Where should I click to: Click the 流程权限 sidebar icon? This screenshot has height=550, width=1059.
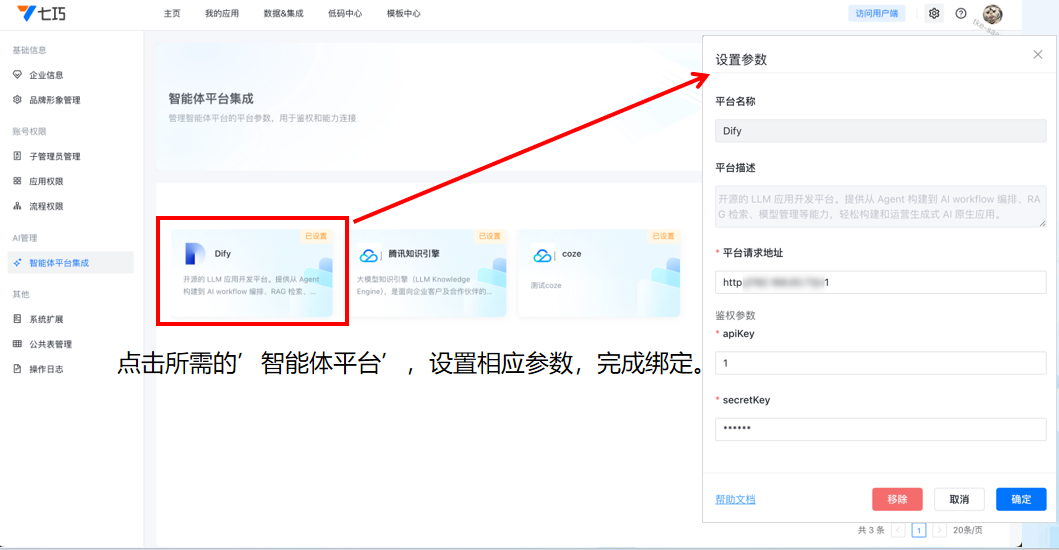(18, 205)
